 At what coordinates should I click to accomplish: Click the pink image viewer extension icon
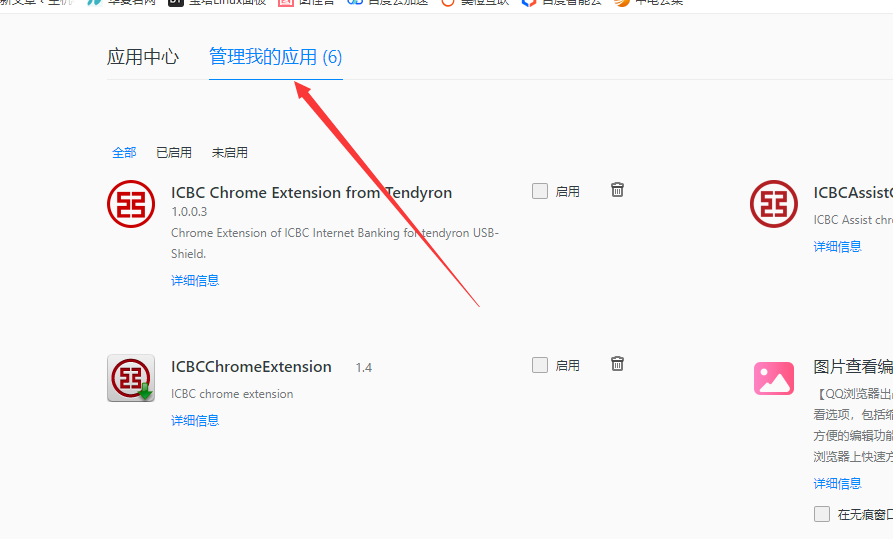774,378
